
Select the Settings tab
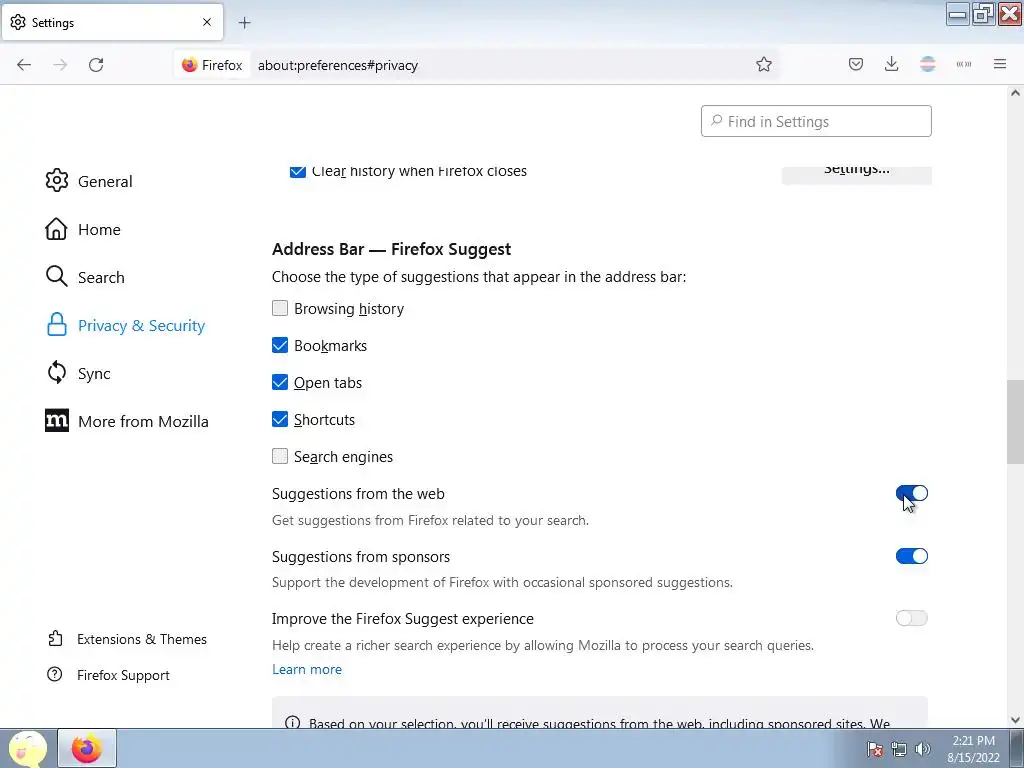112,23
